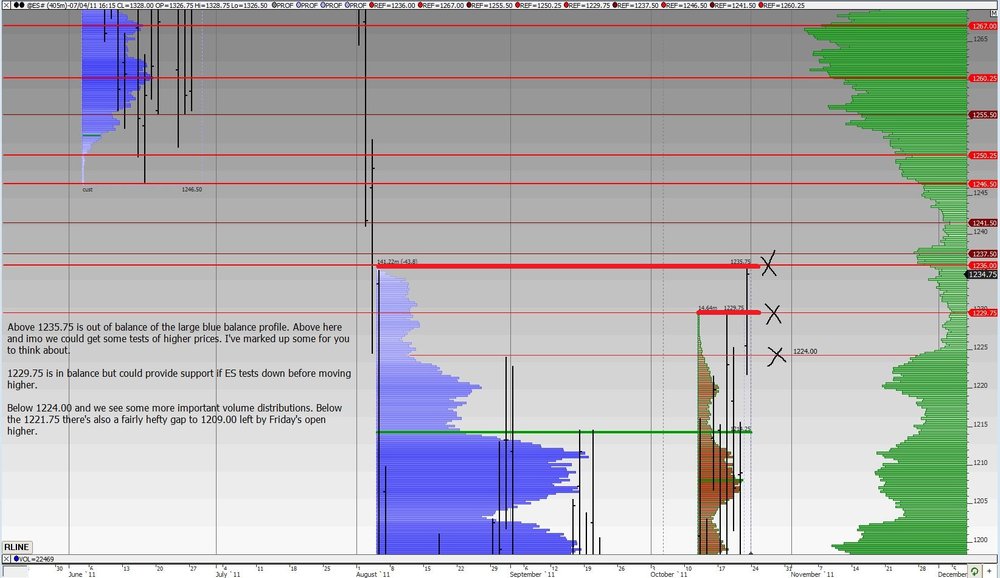The width and height of the screenshot is (1000, 578).
Task: Click the 1229.75 red price tag on axis
Action: click(x=983, y=313)
